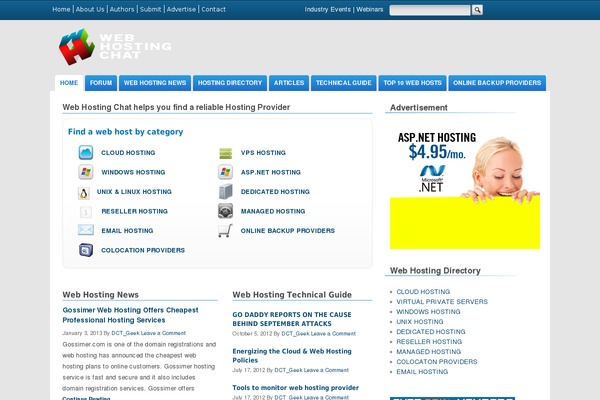Image resolution: width=600 pixels, height=400 pixels.
Task: Click the Unix & Linux penguin icon
Action: [x=84, y=193]
